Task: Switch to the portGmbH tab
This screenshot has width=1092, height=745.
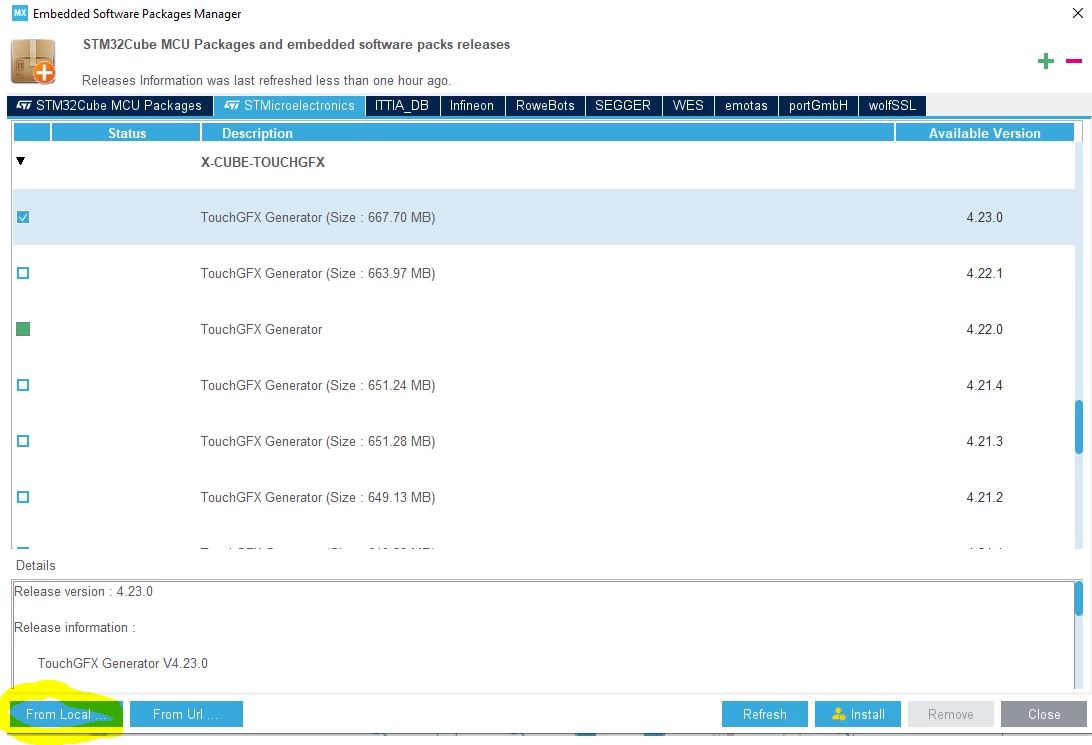Action: pyautogui.click(x=818, y=106)
